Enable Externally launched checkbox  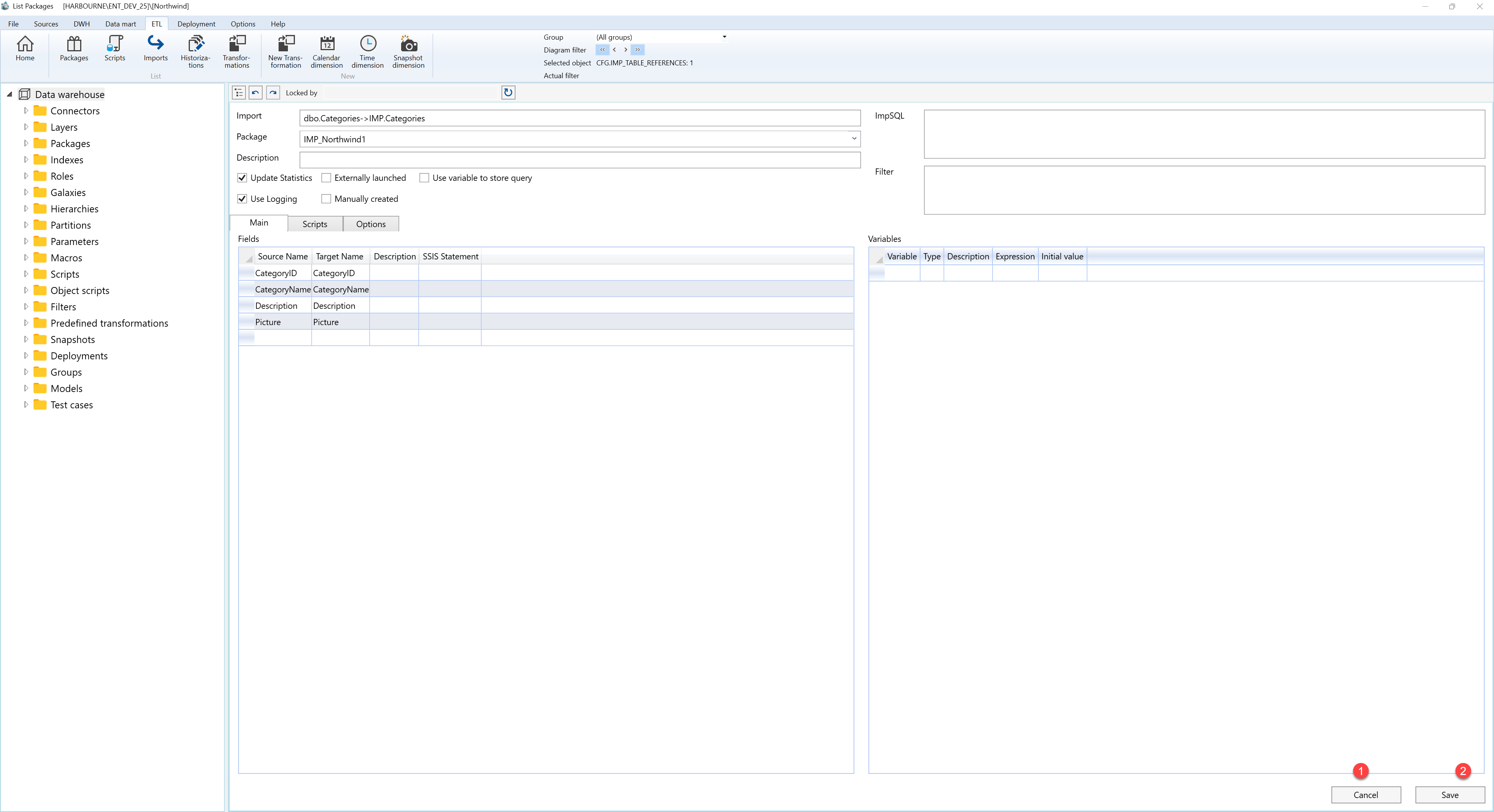click(326, 178)
